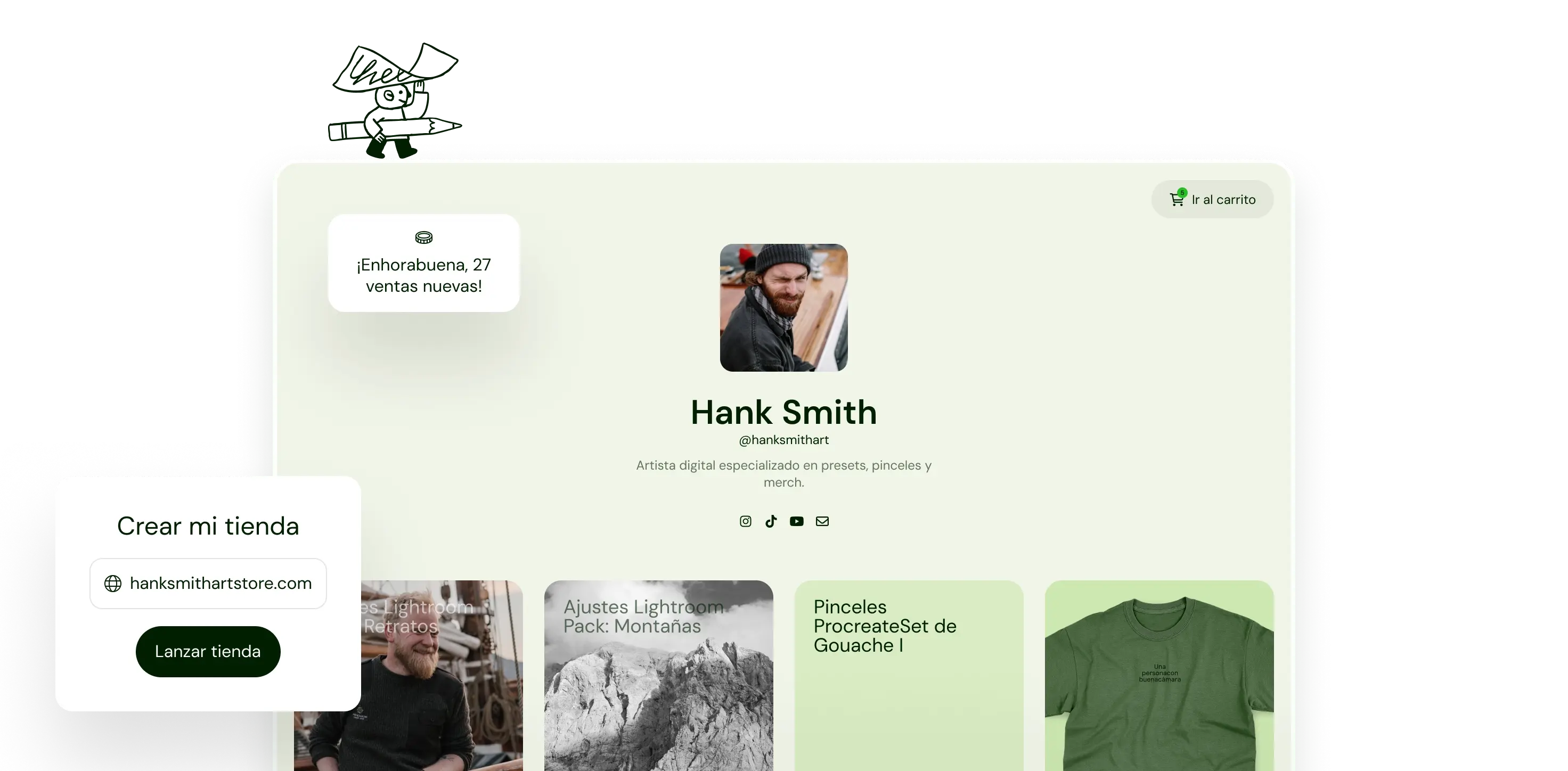Screen dimensions: 1568x771
Task: Click the shopping cart icon with badge
Action: [1177, 199]
